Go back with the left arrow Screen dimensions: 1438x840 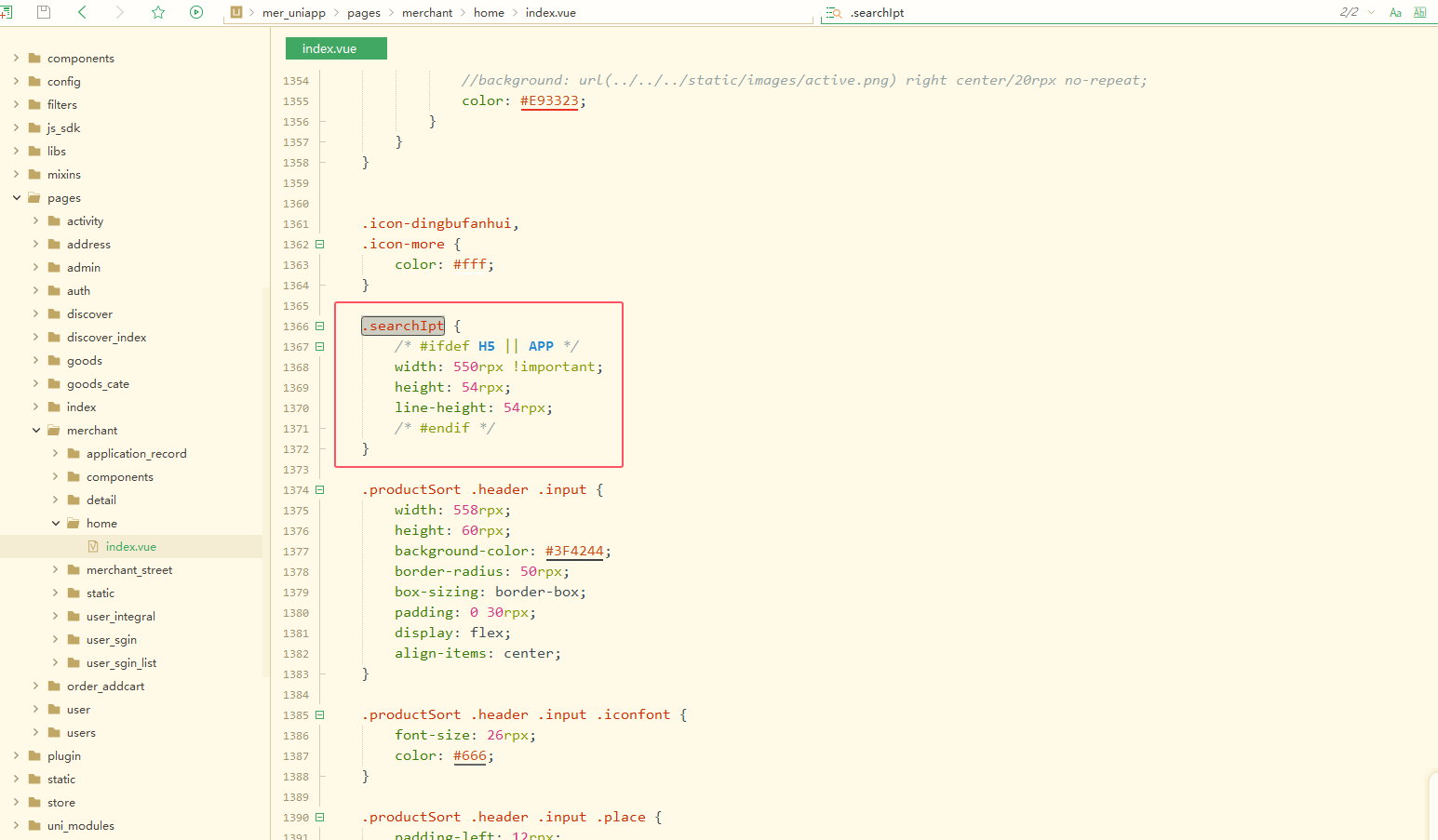click(x=82, y=12)
